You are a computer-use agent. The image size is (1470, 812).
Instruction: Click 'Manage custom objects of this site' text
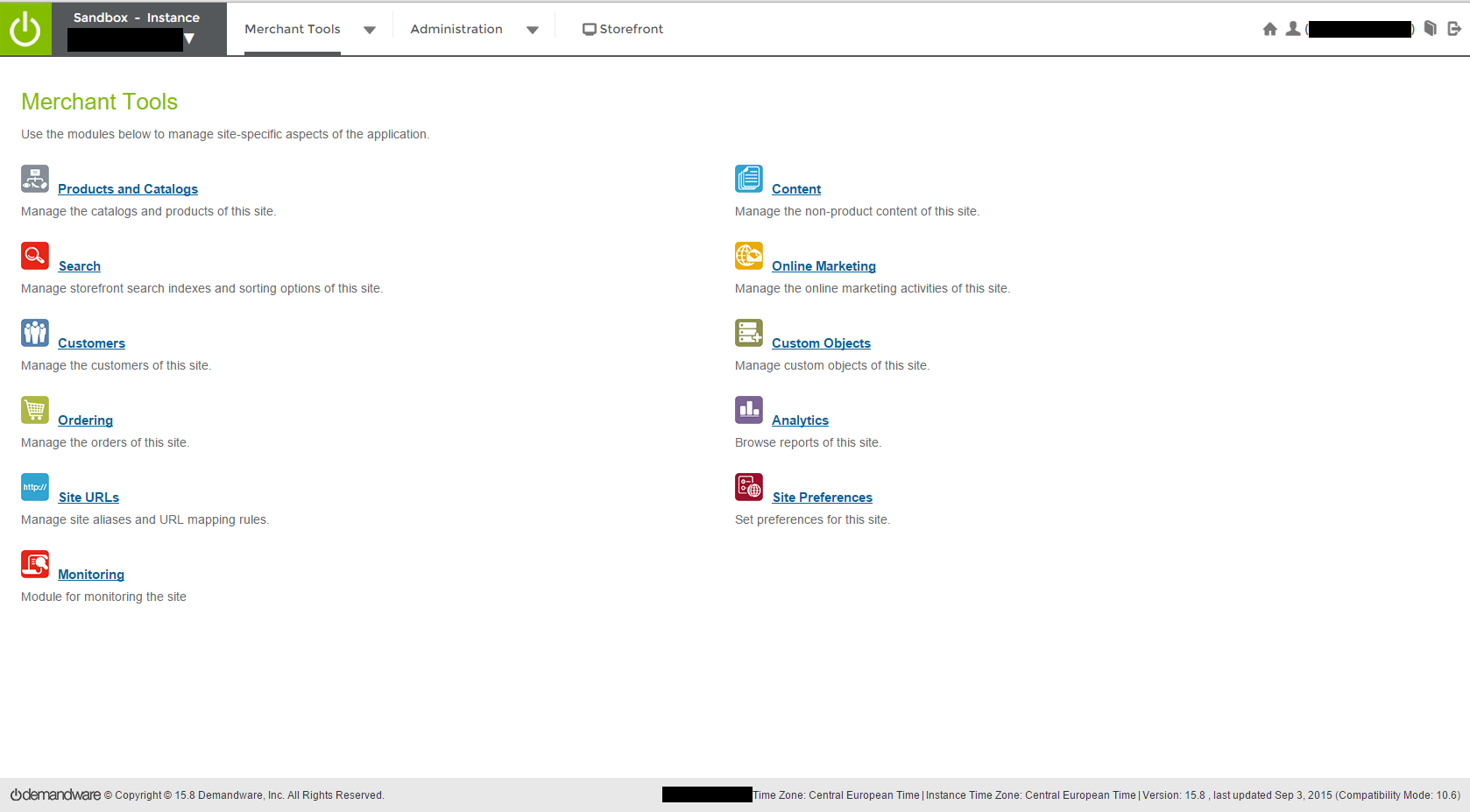pyautogui.click(x=832, y=365)
